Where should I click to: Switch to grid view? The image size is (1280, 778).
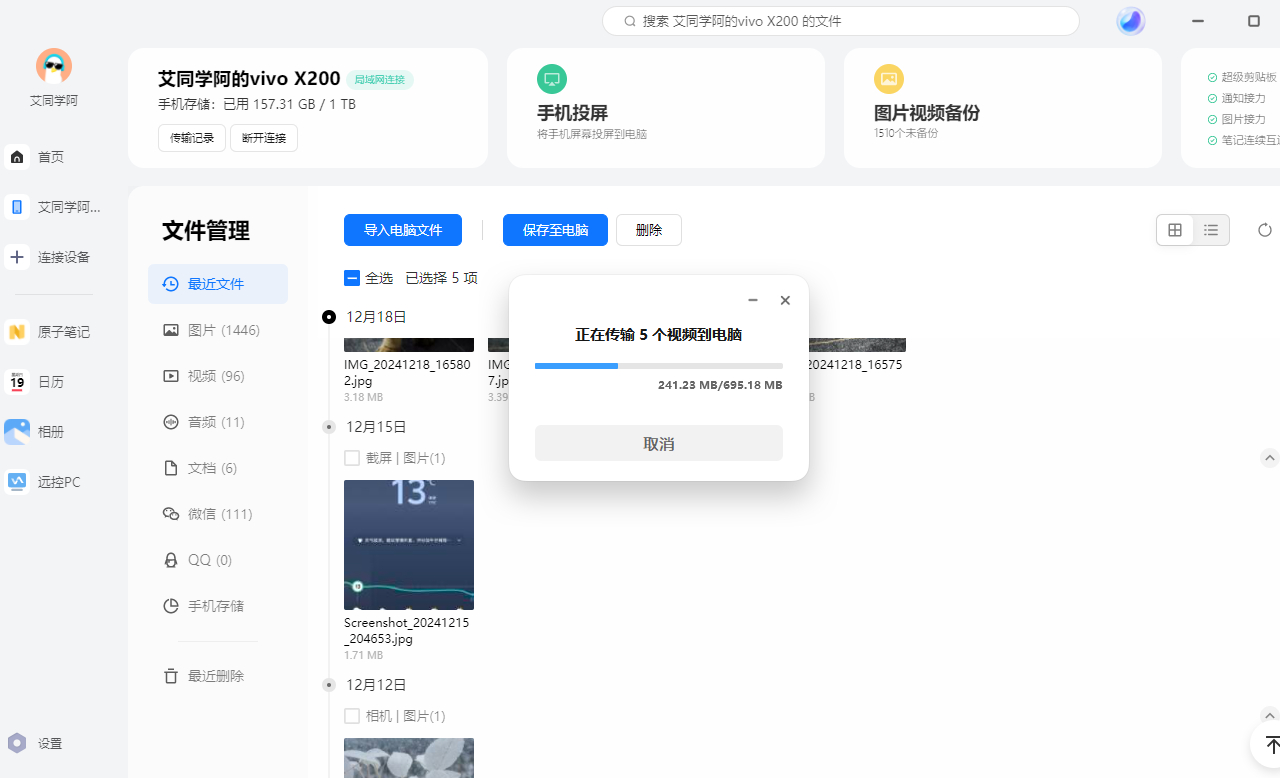coord(1175,230)
